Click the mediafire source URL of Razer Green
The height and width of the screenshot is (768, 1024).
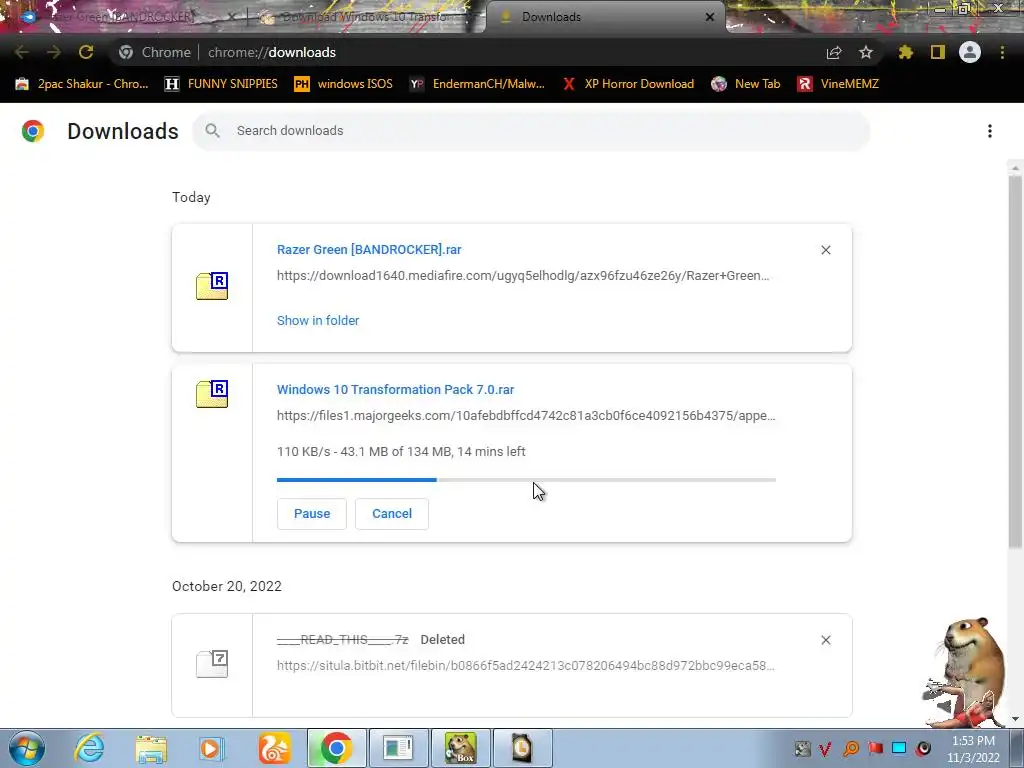coord(523,276)
